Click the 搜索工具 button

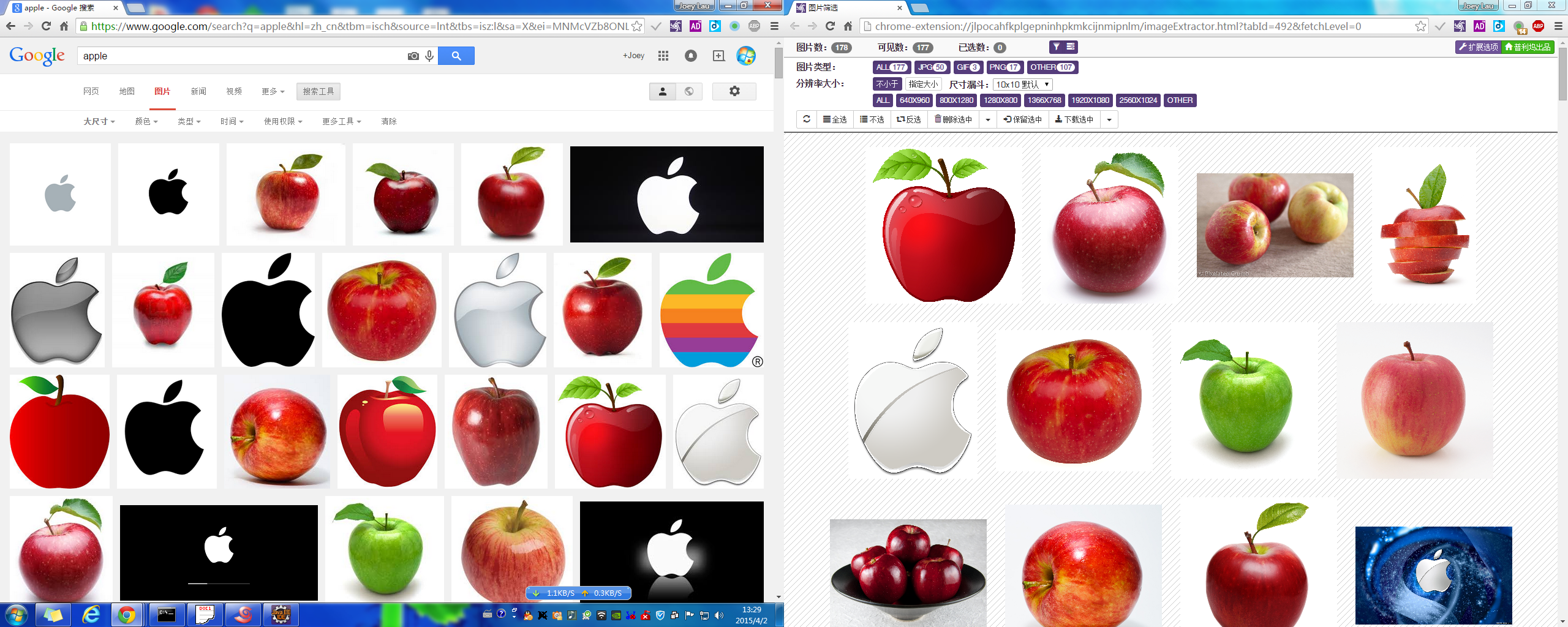coord(318,91)
